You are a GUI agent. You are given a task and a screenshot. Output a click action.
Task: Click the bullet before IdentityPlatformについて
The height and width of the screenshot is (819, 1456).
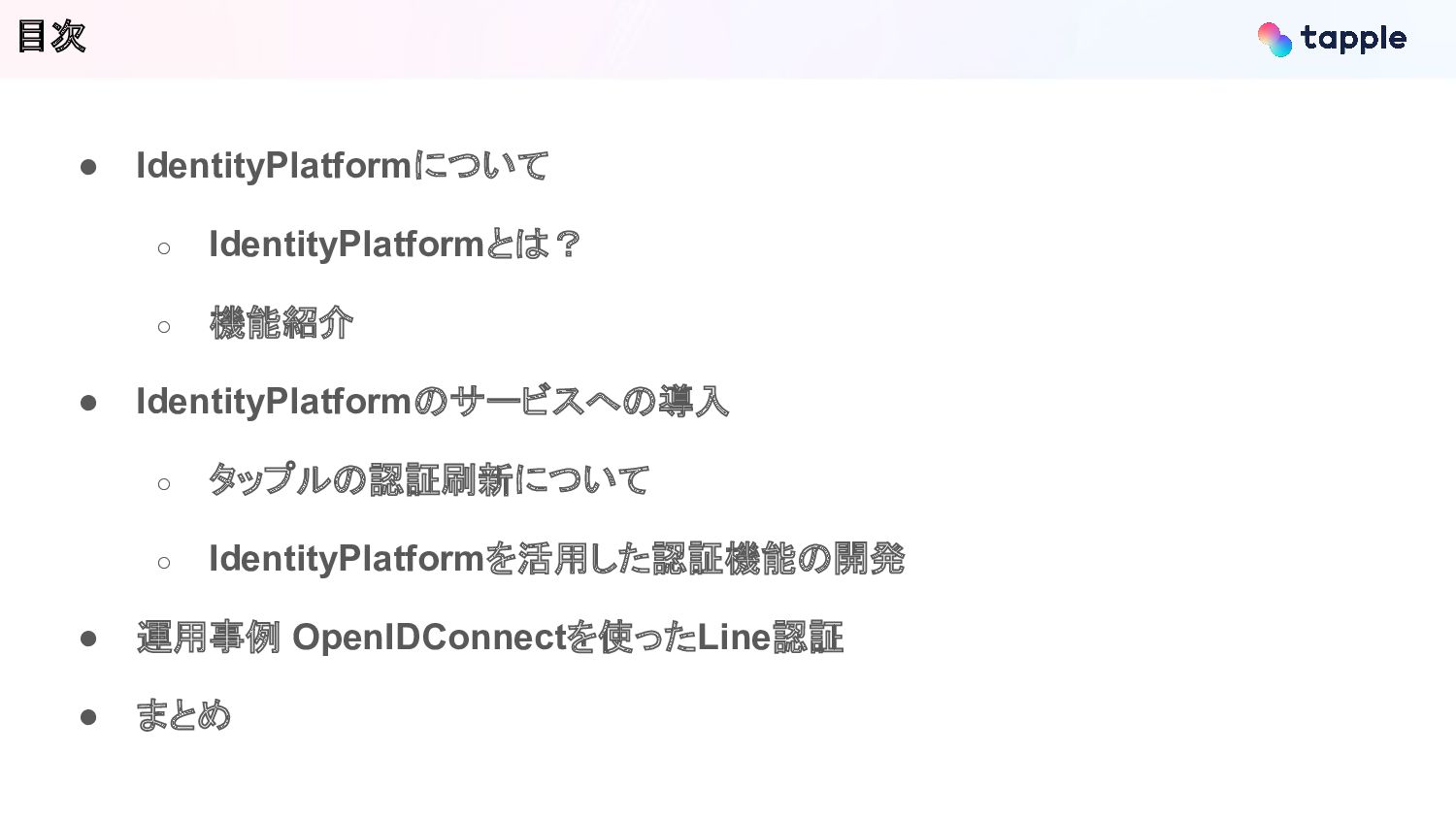point(88,168)
